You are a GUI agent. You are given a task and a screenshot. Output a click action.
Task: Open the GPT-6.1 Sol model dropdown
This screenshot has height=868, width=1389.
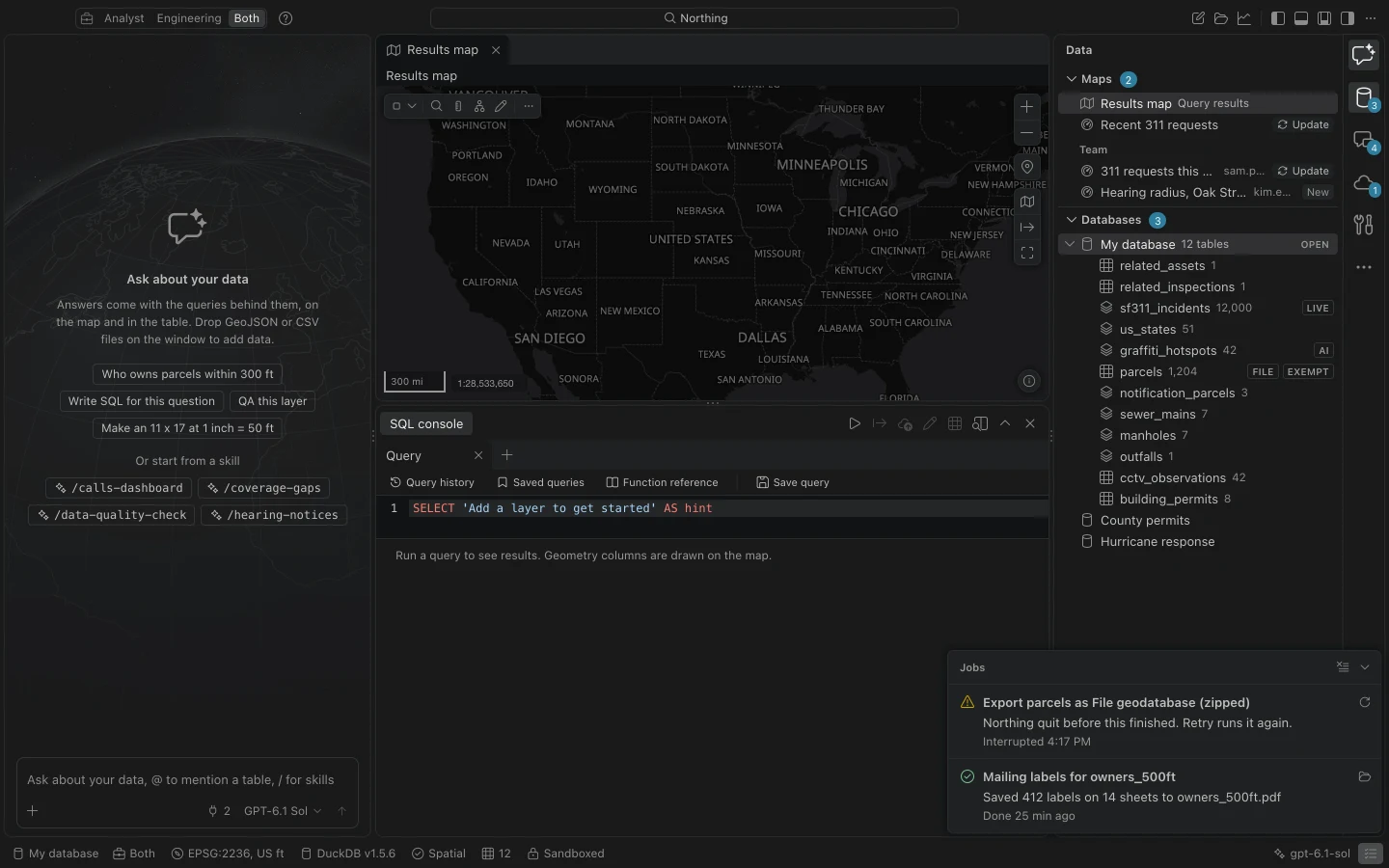[283, 811]
